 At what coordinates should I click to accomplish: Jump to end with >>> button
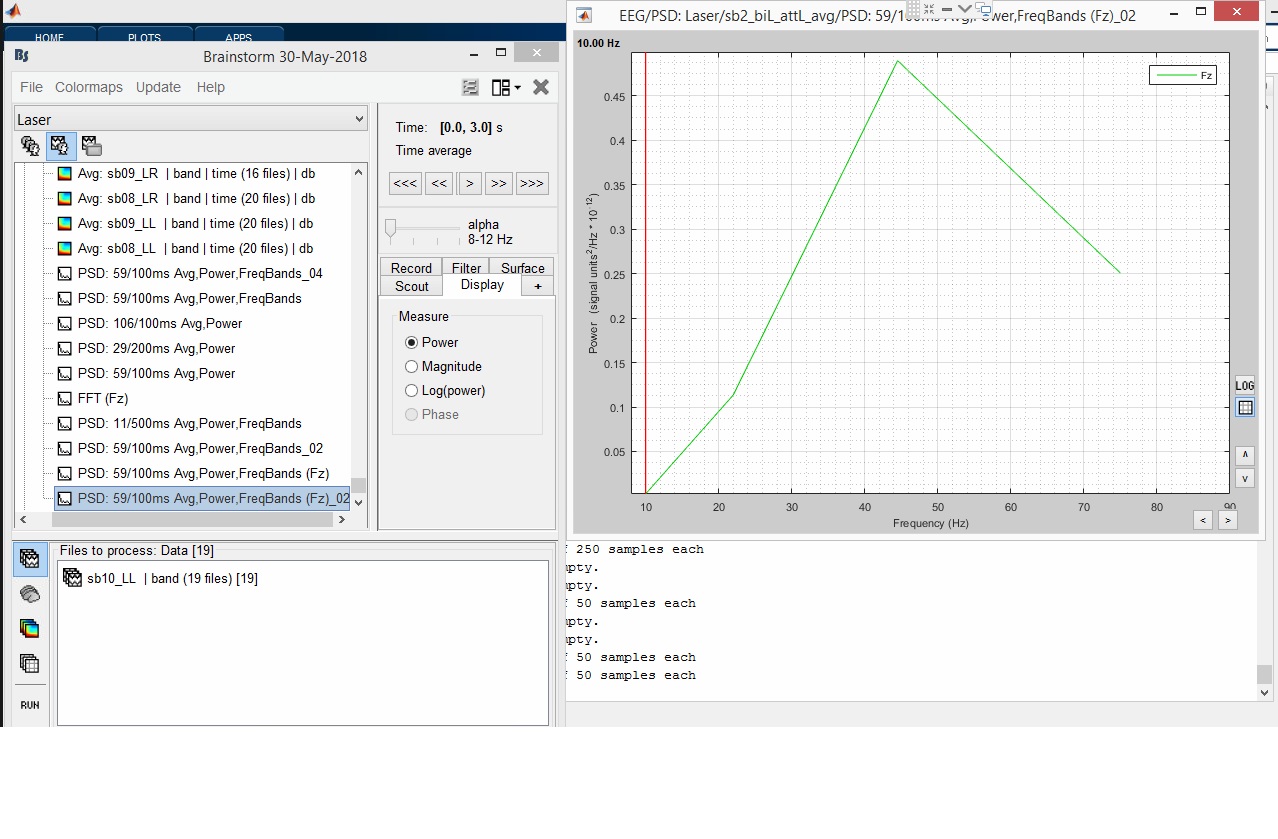(x=532, y=183)
